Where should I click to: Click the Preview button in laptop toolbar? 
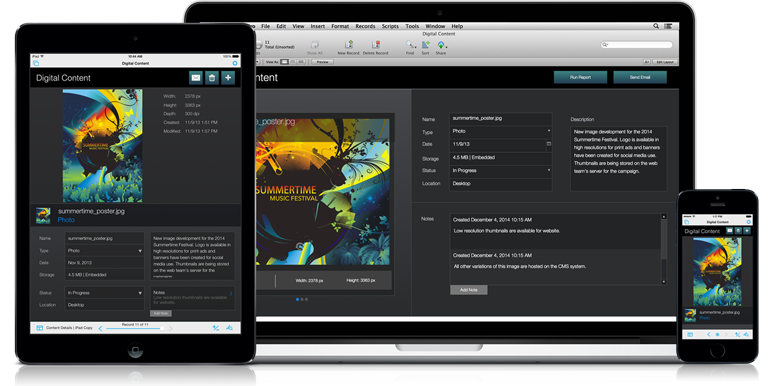pos(322,62)
